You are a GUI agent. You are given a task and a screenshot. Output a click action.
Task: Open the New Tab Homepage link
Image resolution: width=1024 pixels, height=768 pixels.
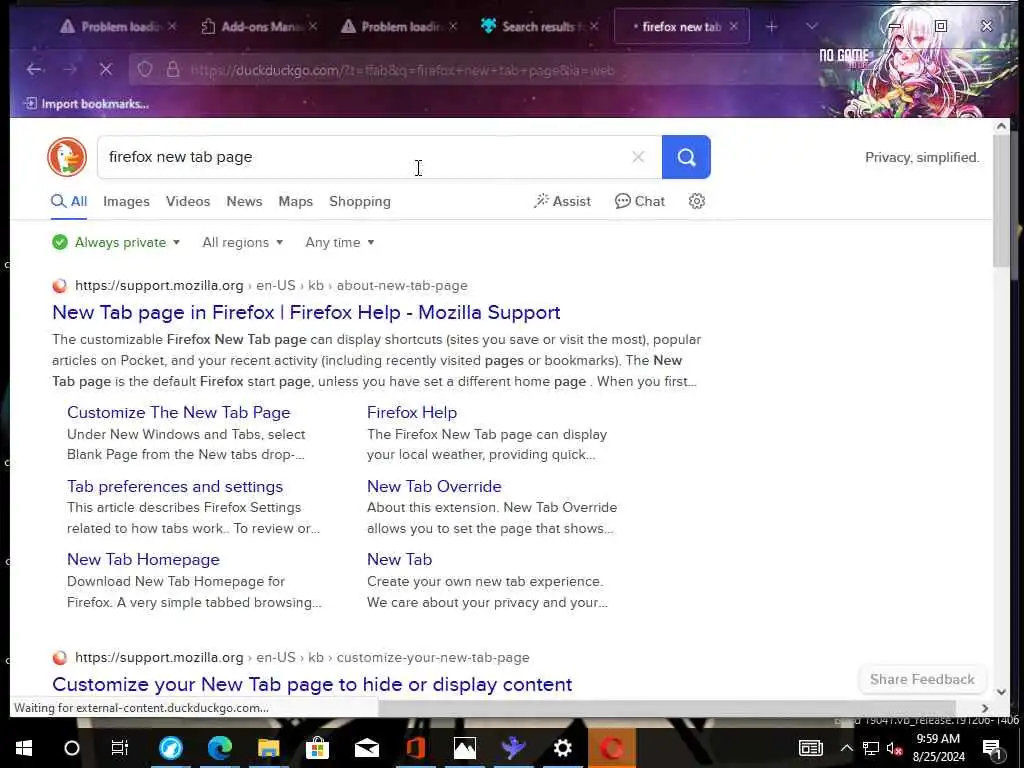[143, 559]
